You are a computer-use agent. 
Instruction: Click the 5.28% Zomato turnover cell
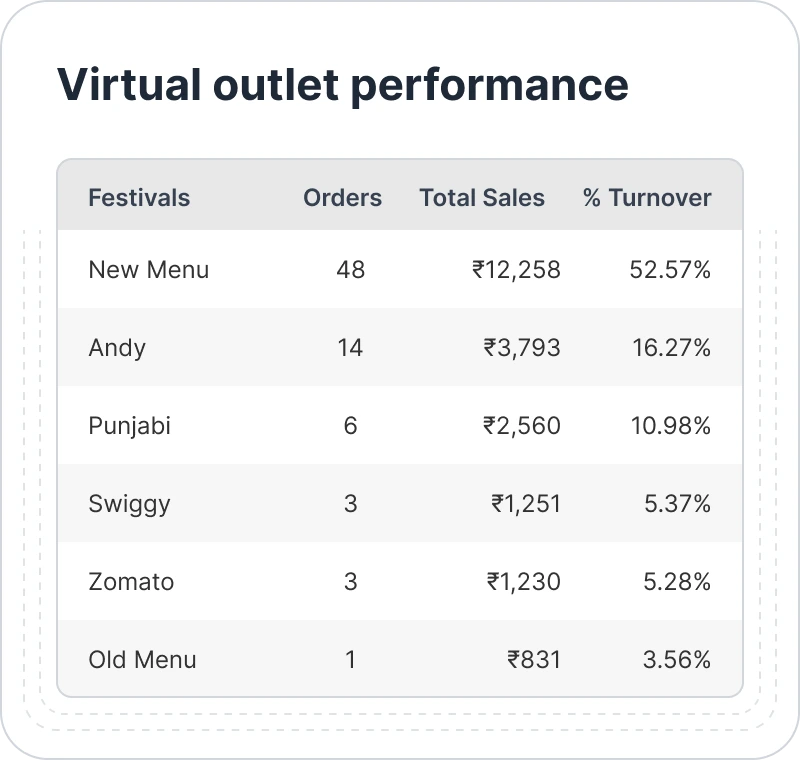click(677, 581)
